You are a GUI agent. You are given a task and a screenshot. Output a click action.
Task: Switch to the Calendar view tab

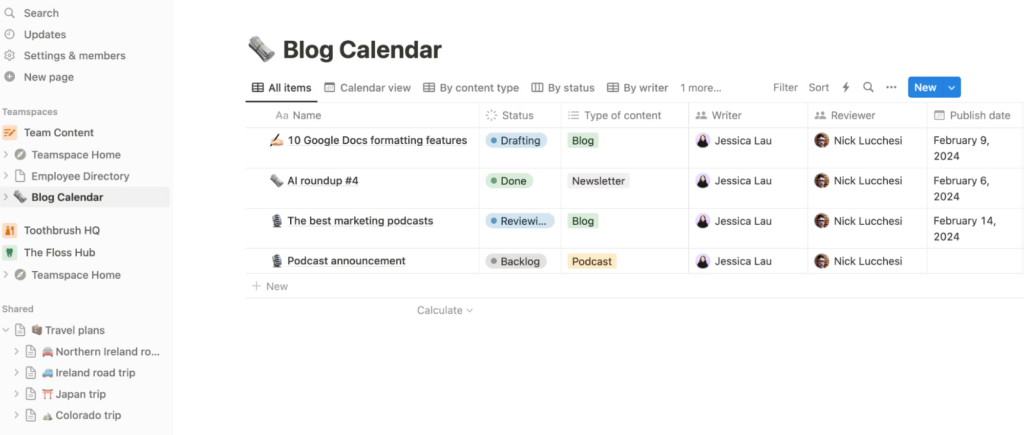pos(367,88)
